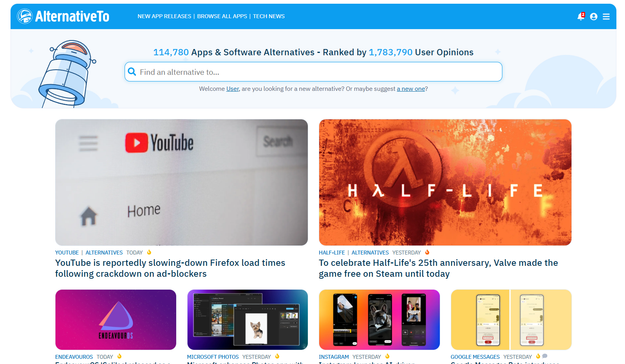Viewport: 625px width, 364px height.
Task: Open Tech News menu
Action: 269,16
